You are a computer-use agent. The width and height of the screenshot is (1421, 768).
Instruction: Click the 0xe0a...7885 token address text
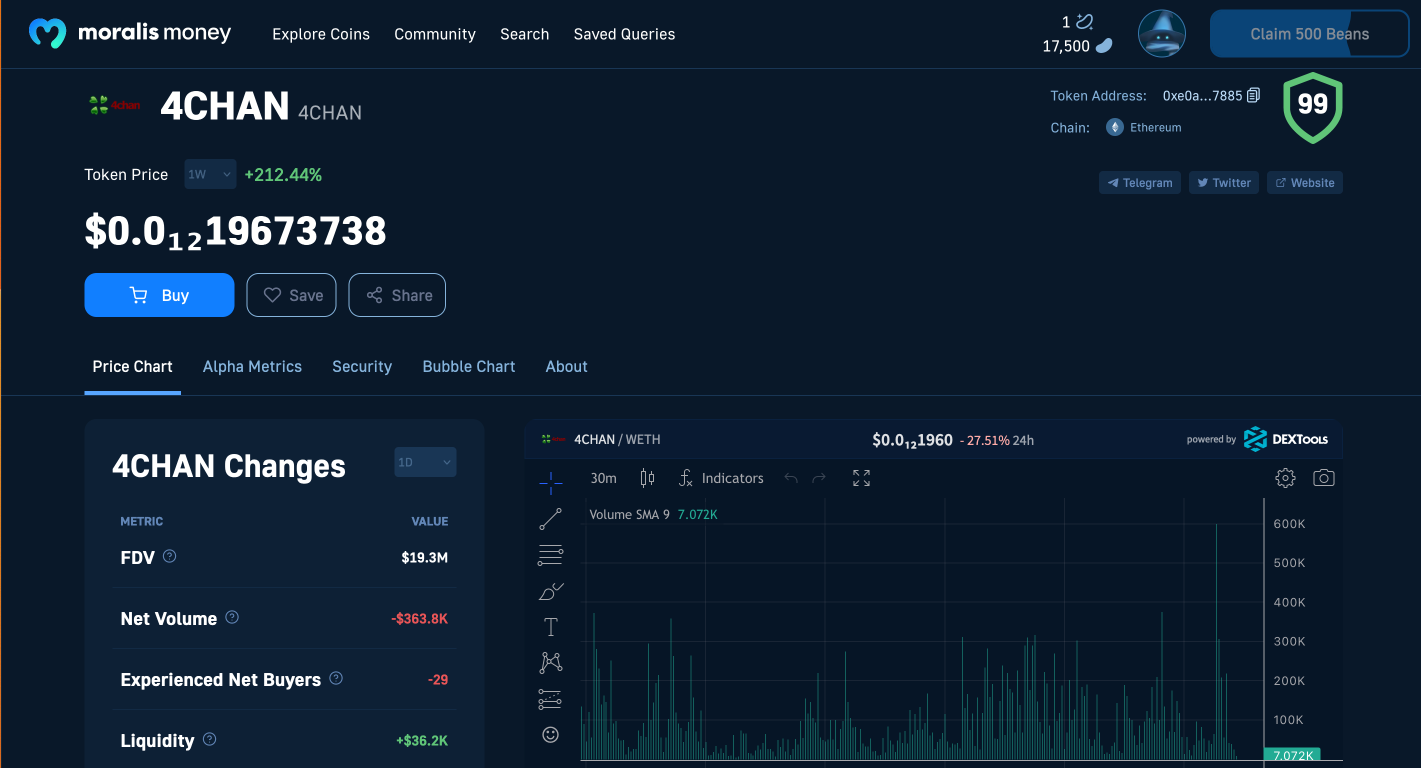[1202, 96]
